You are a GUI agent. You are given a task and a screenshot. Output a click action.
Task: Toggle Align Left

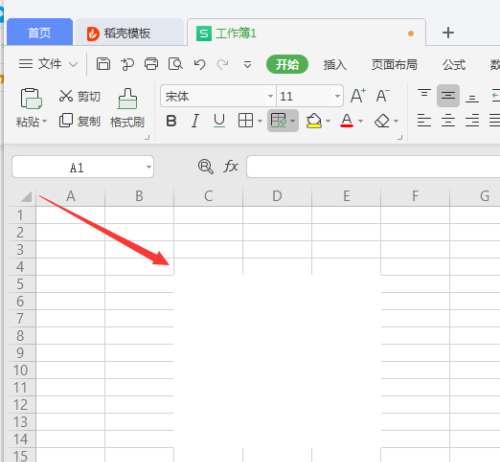(x=424, y=121)
